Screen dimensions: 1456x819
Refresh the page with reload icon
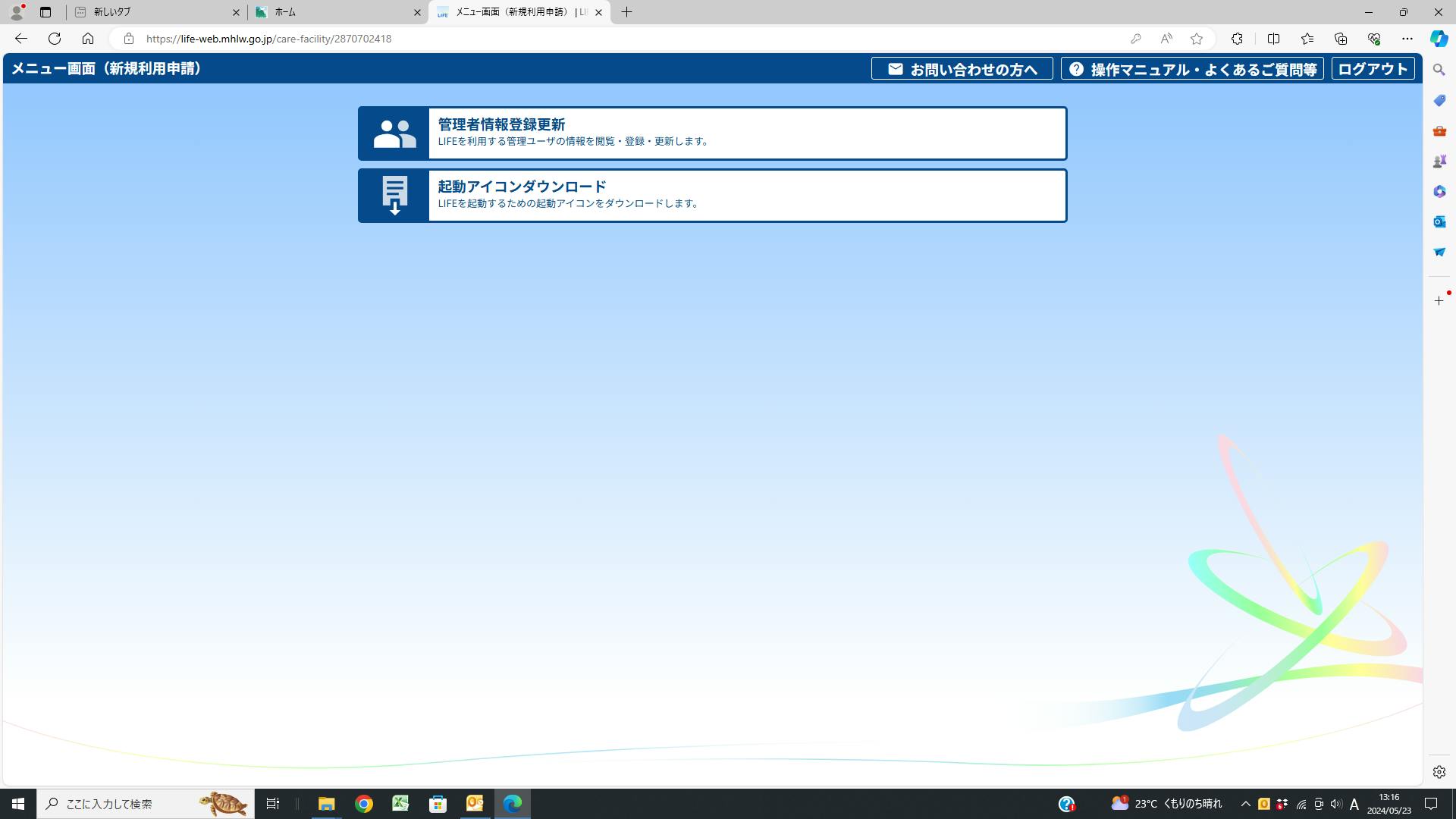[55, 39]
